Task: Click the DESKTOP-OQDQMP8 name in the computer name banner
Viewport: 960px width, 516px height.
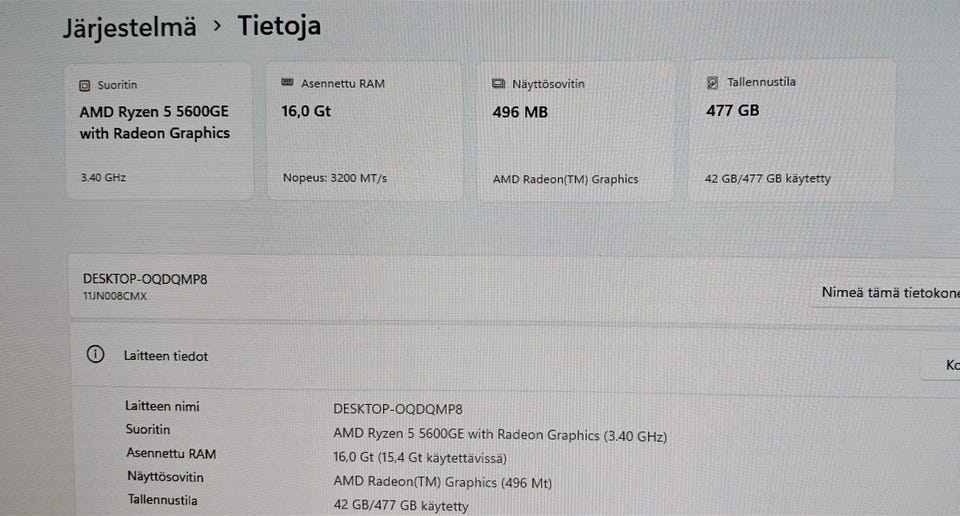Action: (145, 279)
